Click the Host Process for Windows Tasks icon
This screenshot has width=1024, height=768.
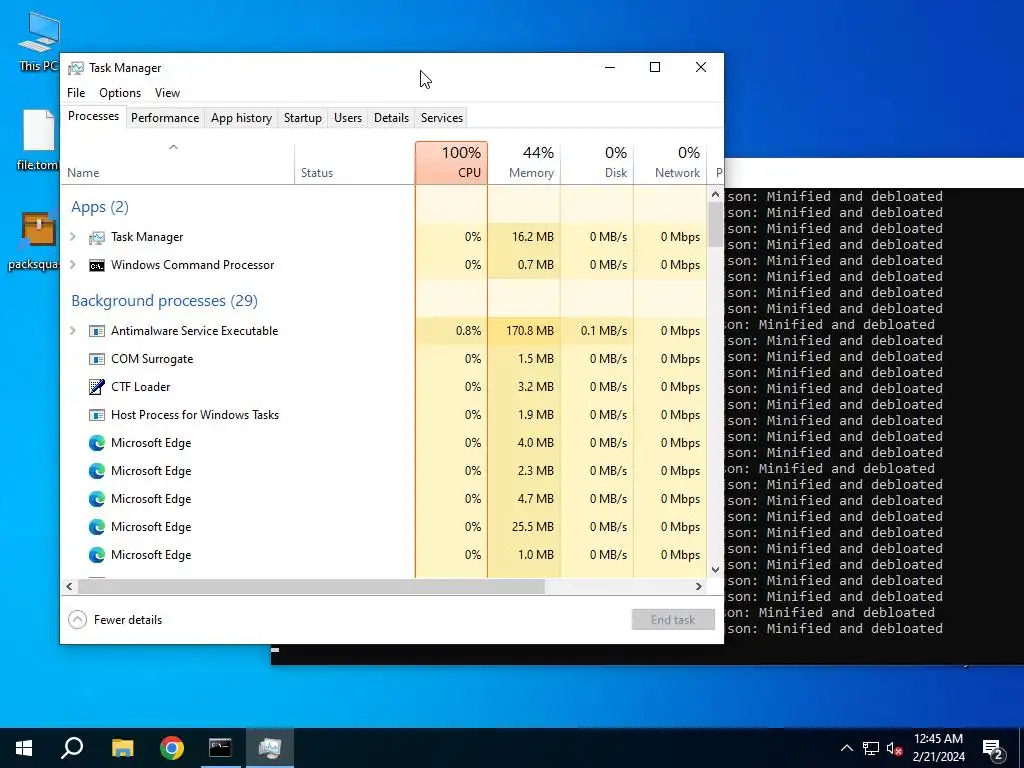97,415
